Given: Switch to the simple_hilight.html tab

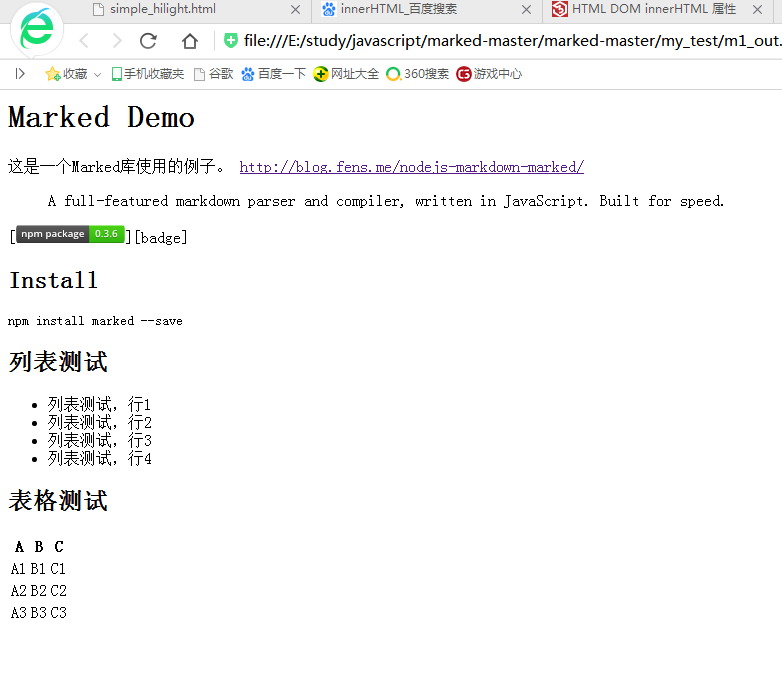Looking at the screenshot, I should (162, 9).
